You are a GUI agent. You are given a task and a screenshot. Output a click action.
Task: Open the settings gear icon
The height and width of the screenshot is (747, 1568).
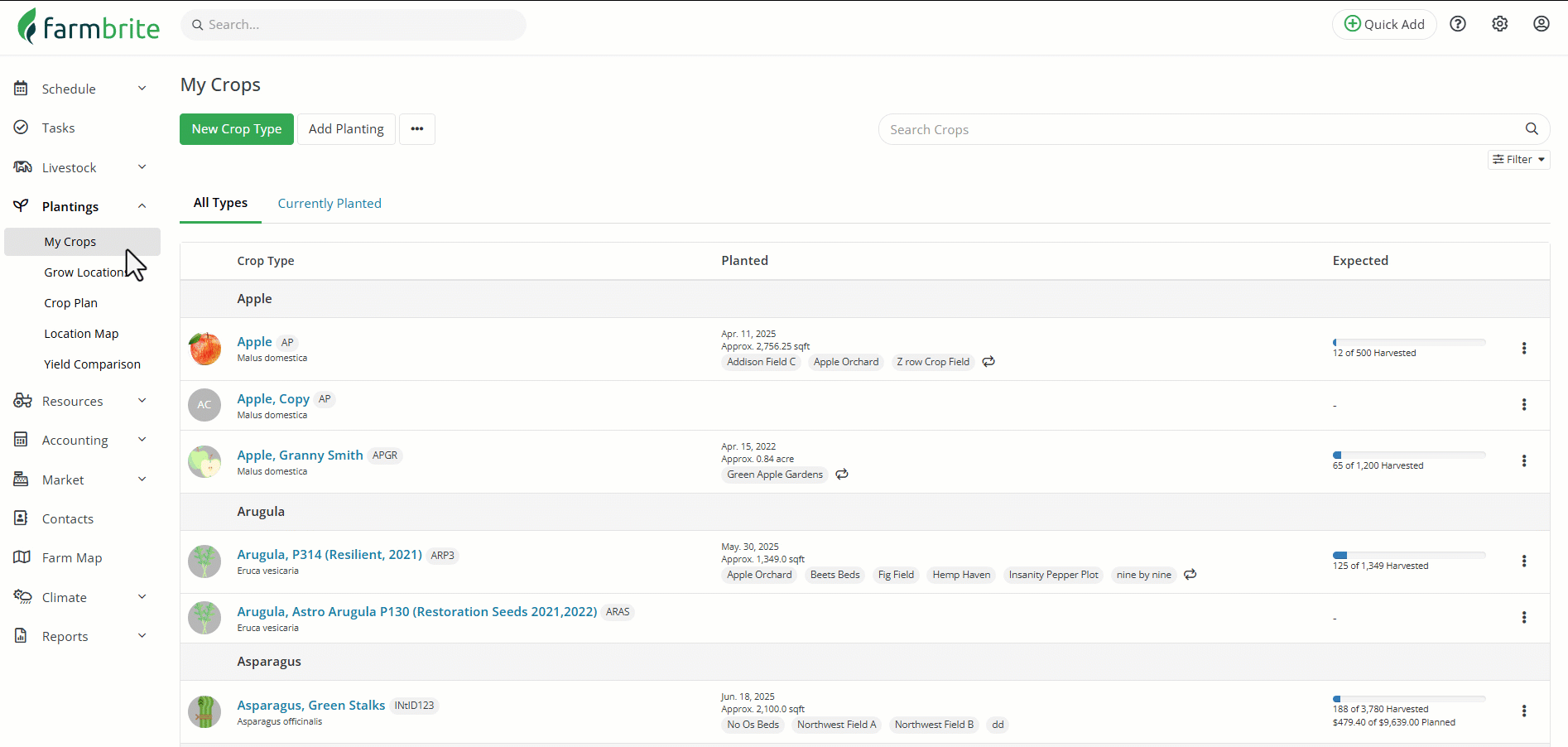point(1500,24)
